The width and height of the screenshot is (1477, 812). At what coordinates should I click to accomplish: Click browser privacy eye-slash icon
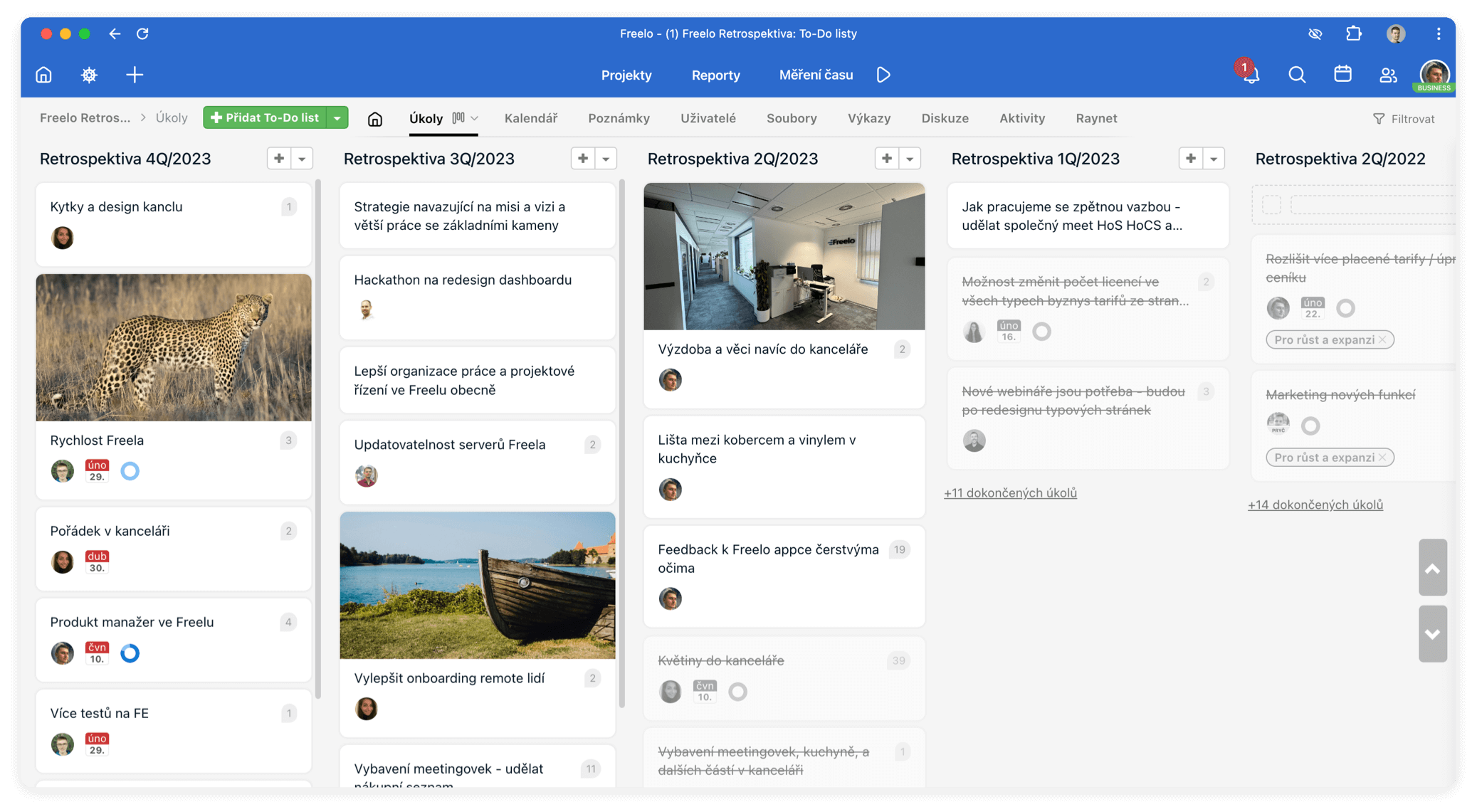[x=1315, y=33]
